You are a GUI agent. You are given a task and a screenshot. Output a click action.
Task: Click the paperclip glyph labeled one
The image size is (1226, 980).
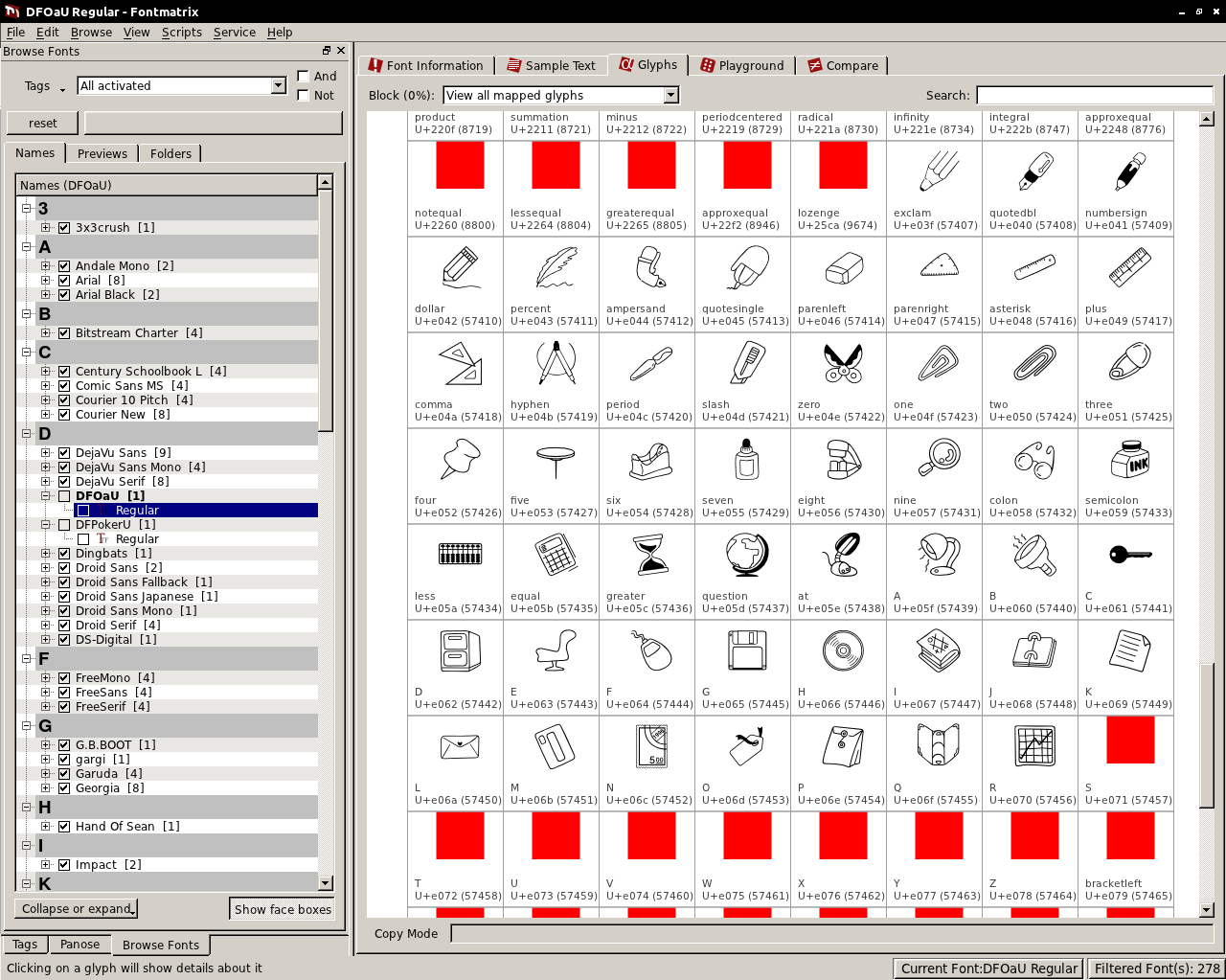(939, 364)
